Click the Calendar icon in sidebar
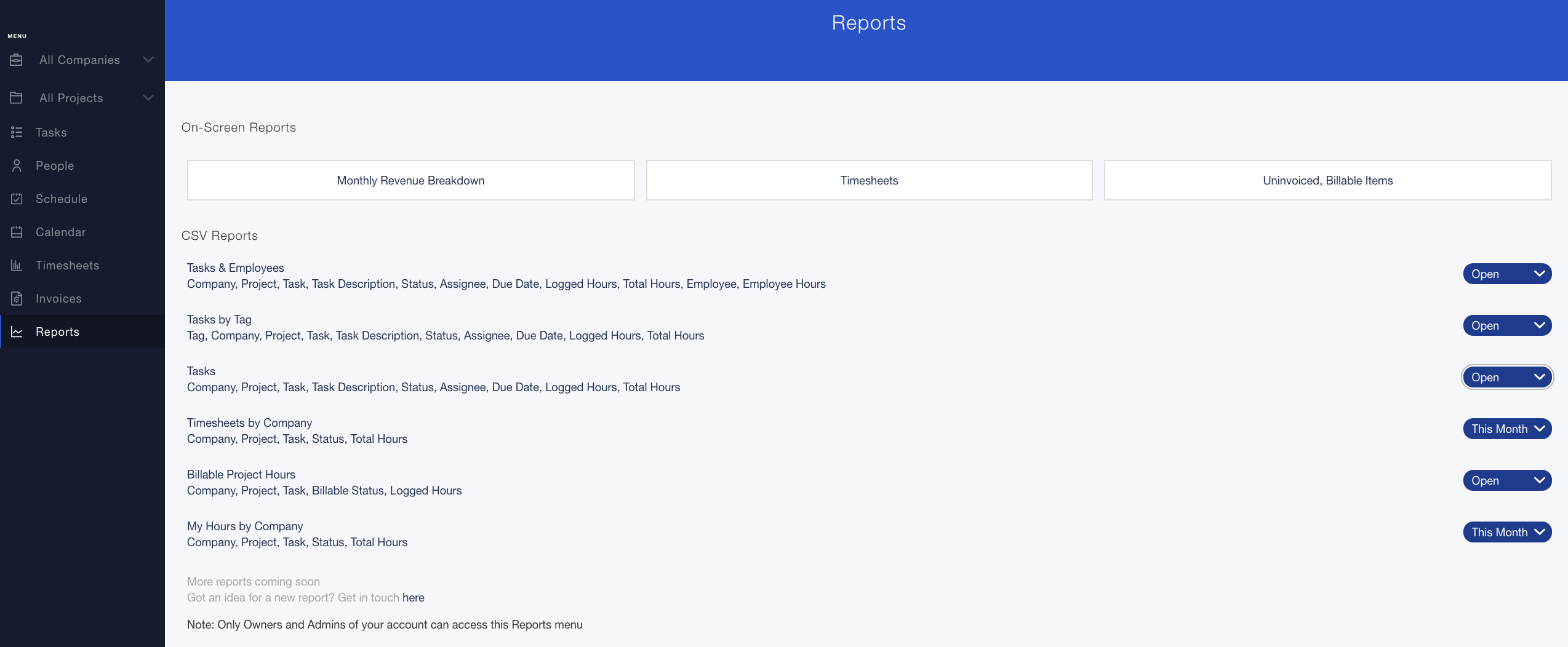The height and width of the screenshot is (647, 1568). coord(17,232)
